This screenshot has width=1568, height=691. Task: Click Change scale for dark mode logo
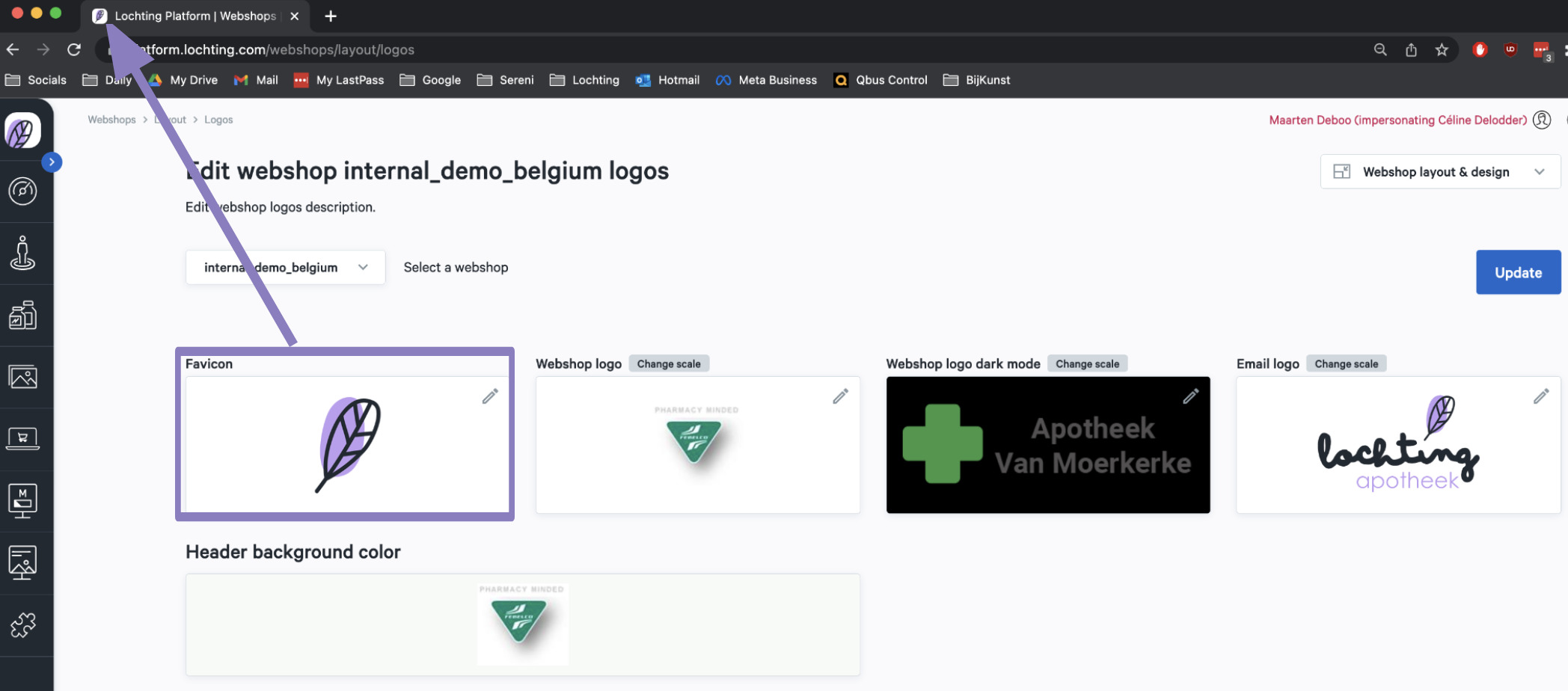pos(1087,363)
